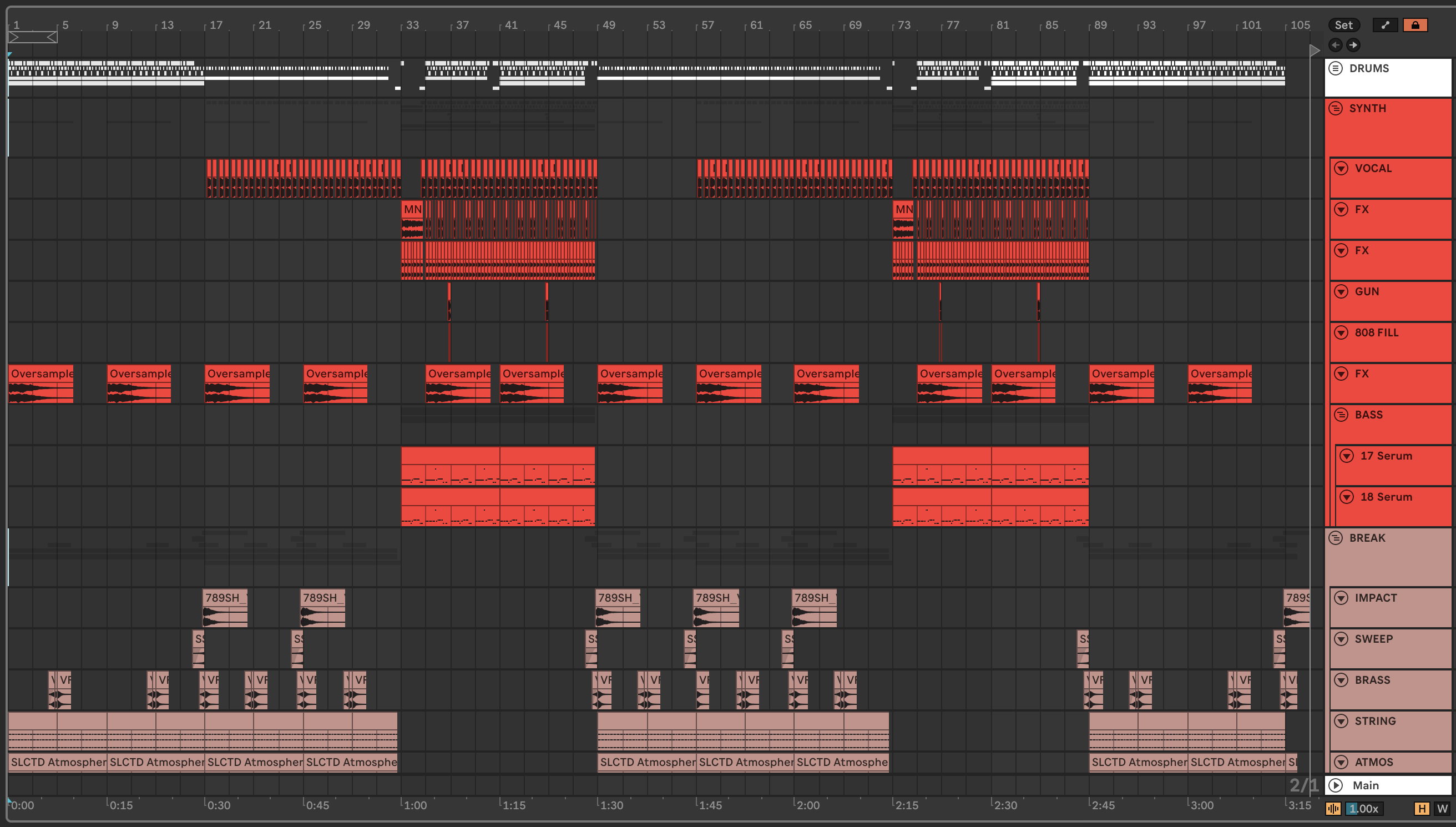The height and width of the screenshot is (827, 1456).
Task: Click the H height optimize button
Action: tap(1422, 808)
